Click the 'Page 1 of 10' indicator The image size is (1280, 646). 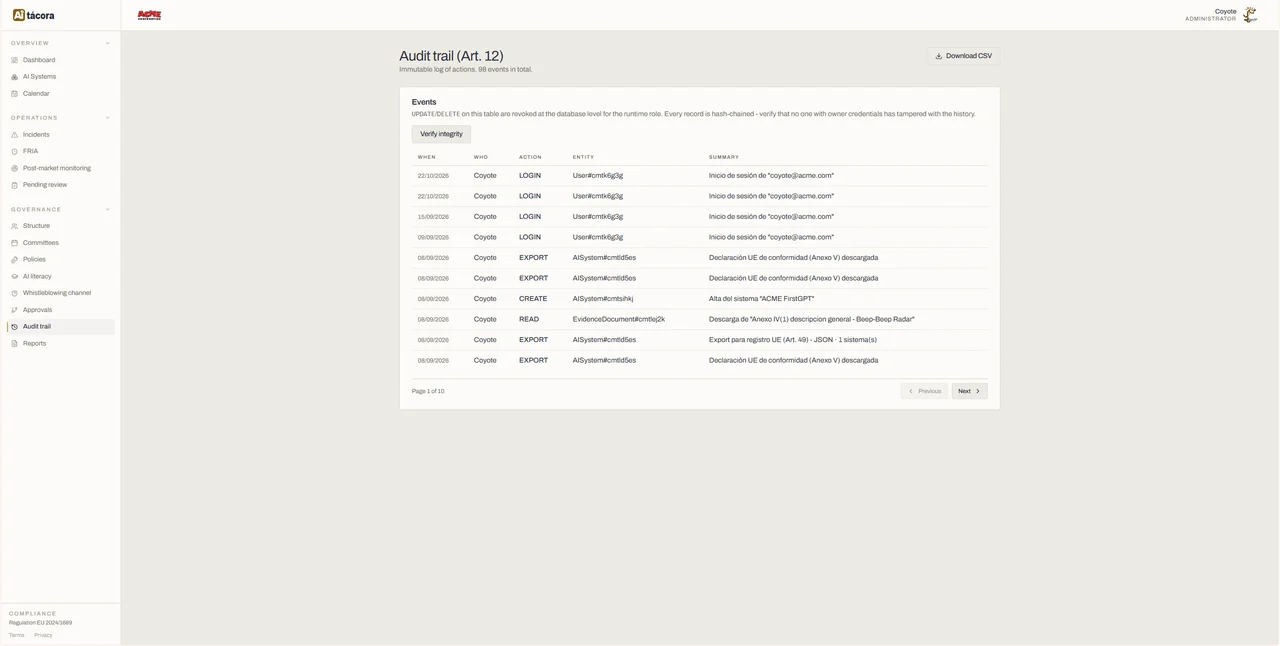[x=428, y=391]
